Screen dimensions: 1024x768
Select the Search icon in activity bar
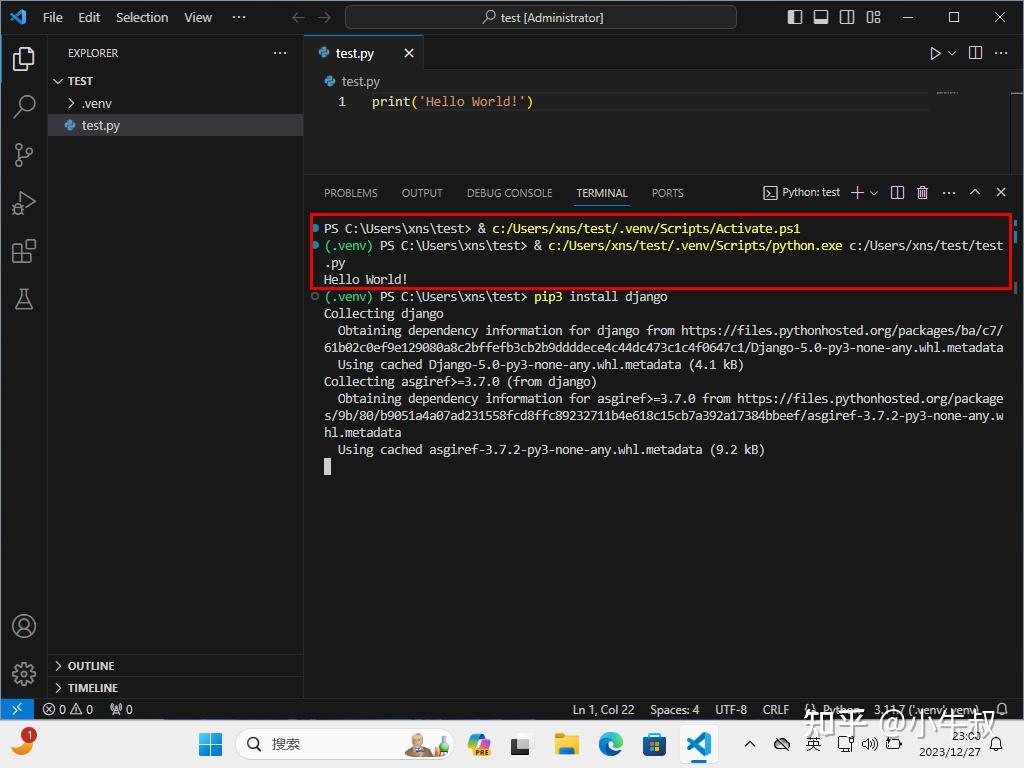(24, 107)
